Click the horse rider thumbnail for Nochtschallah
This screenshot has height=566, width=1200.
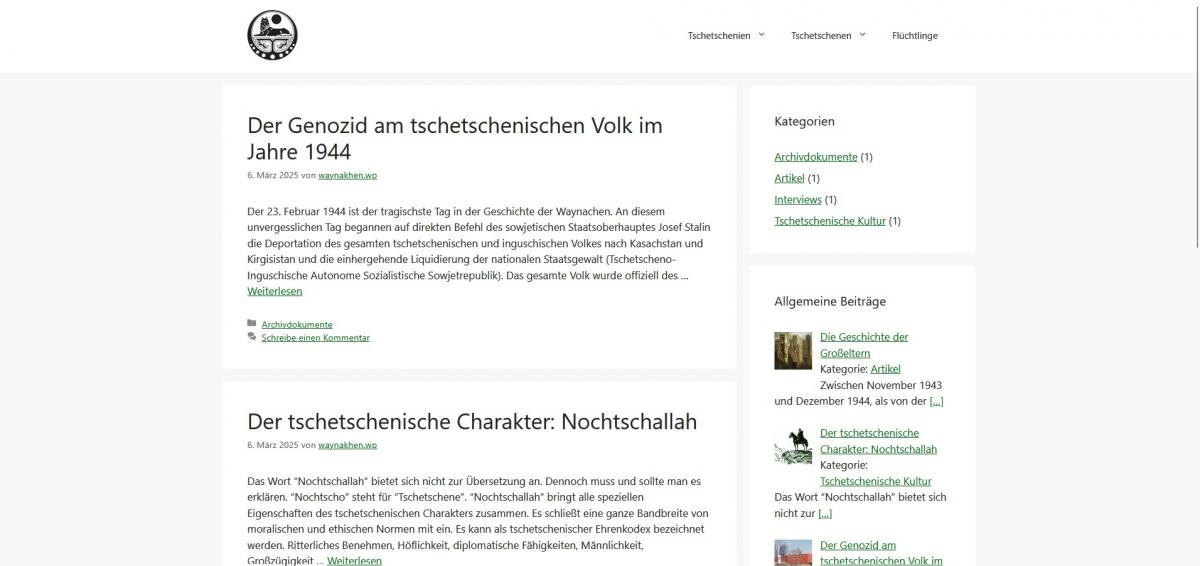[793, 446]
